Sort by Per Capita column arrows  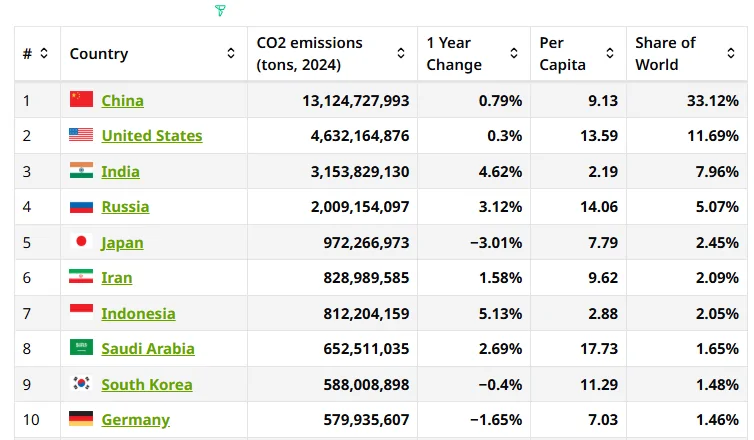(x=610, y=53)
